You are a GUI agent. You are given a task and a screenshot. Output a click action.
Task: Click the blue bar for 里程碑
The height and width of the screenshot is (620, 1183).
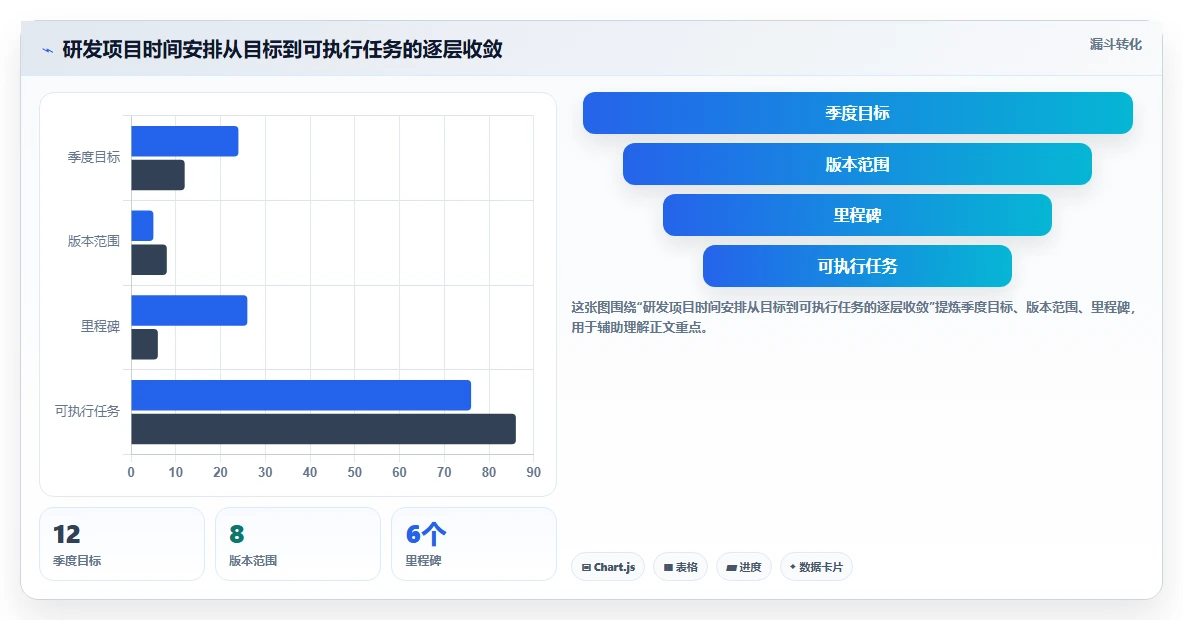(189, 311)
